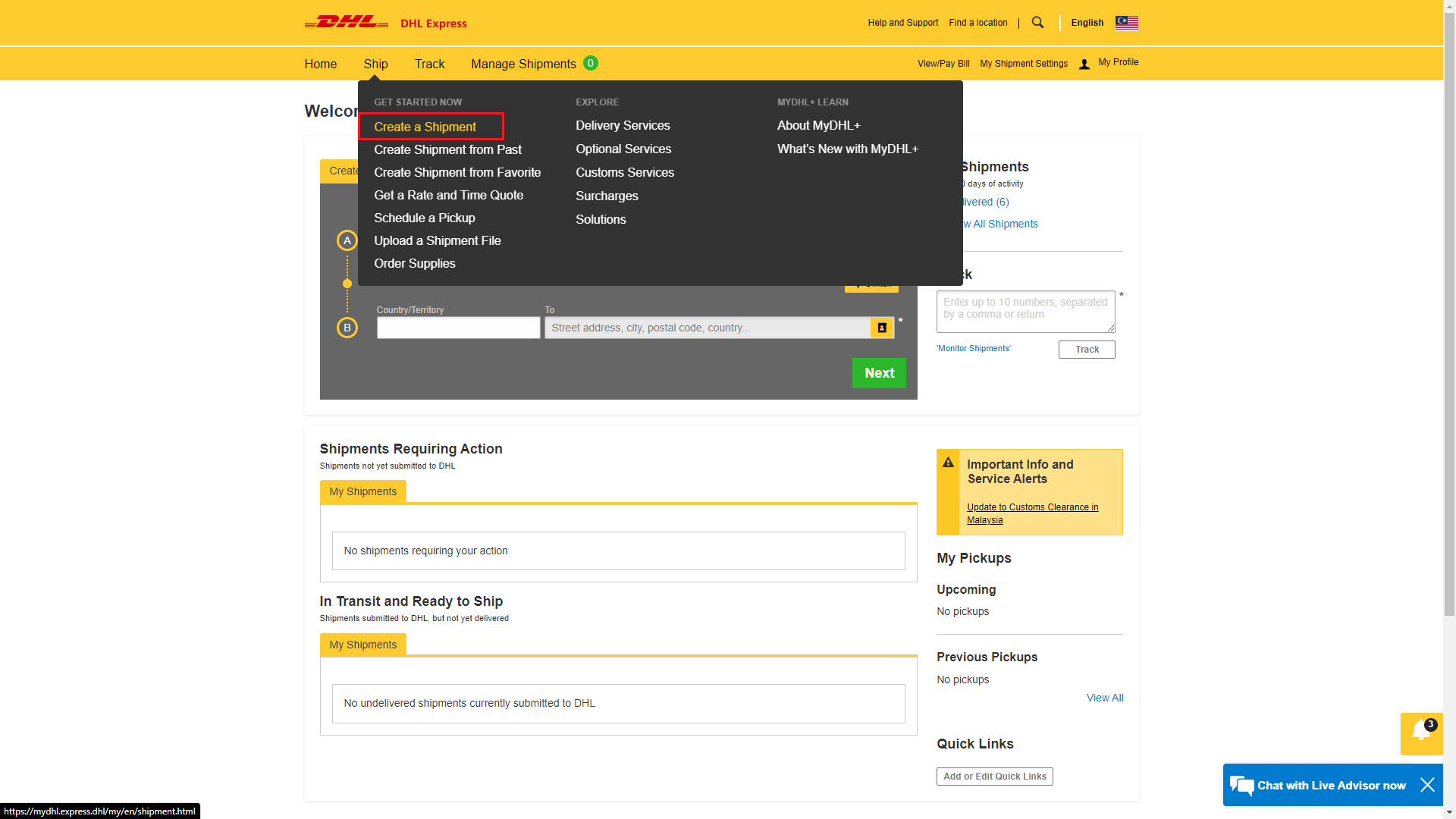1456x819 pixels.
Task: Open Manage Shipments menu
Action: pos(523,64)
